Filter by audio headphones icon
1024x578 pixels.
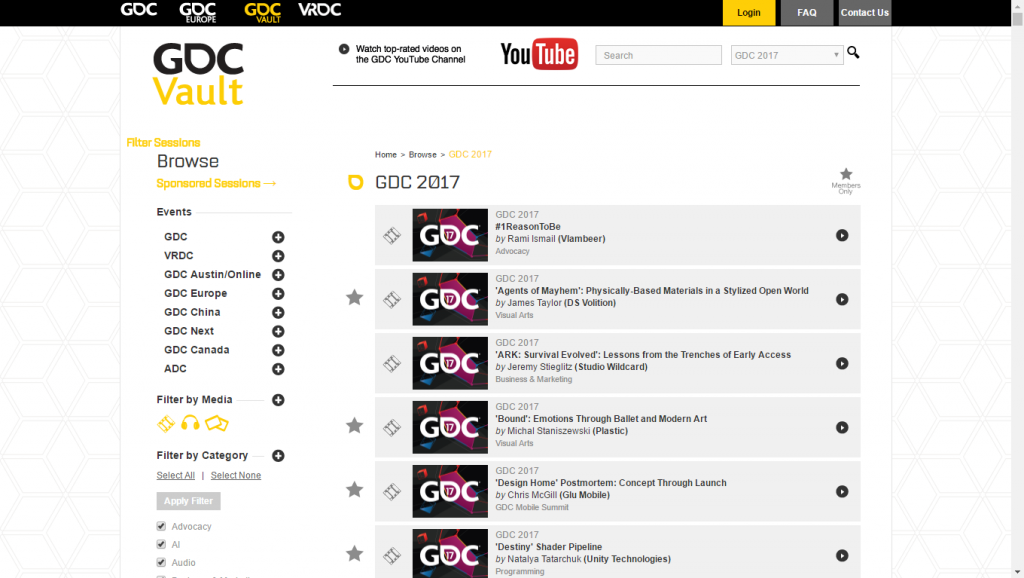190,423
